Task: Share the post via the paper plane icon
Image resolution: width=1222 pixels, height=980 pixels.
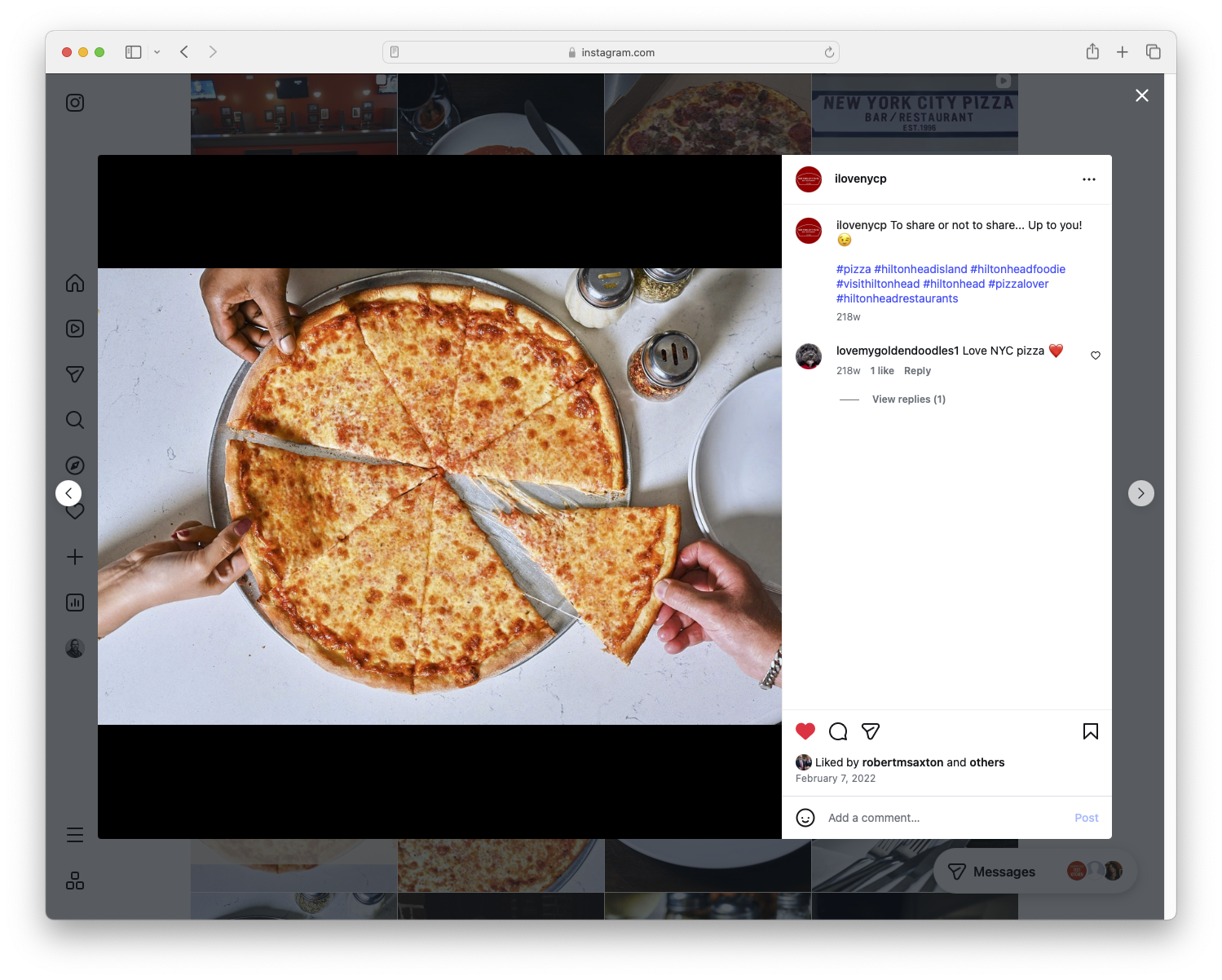Action: click(871, 731)
